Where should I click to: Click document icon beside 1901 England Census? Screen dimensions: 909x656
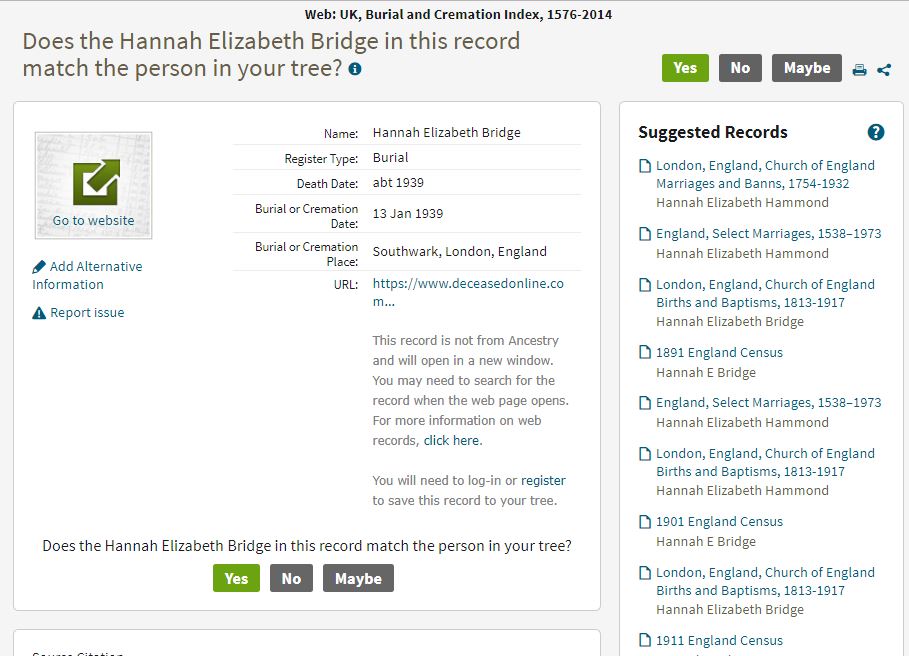point(645,522)
